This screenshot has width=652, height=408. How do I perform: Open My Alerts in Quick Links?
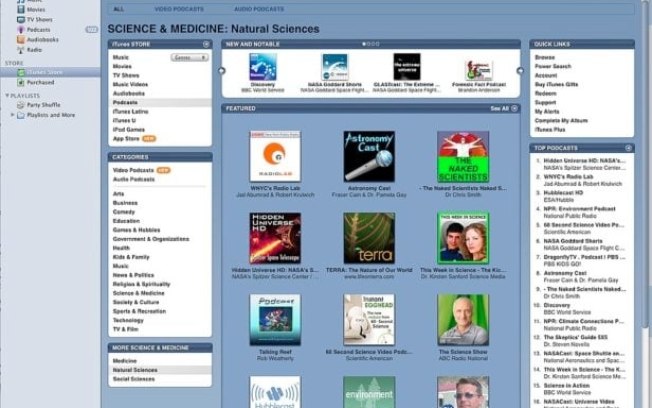click(547, 111)
